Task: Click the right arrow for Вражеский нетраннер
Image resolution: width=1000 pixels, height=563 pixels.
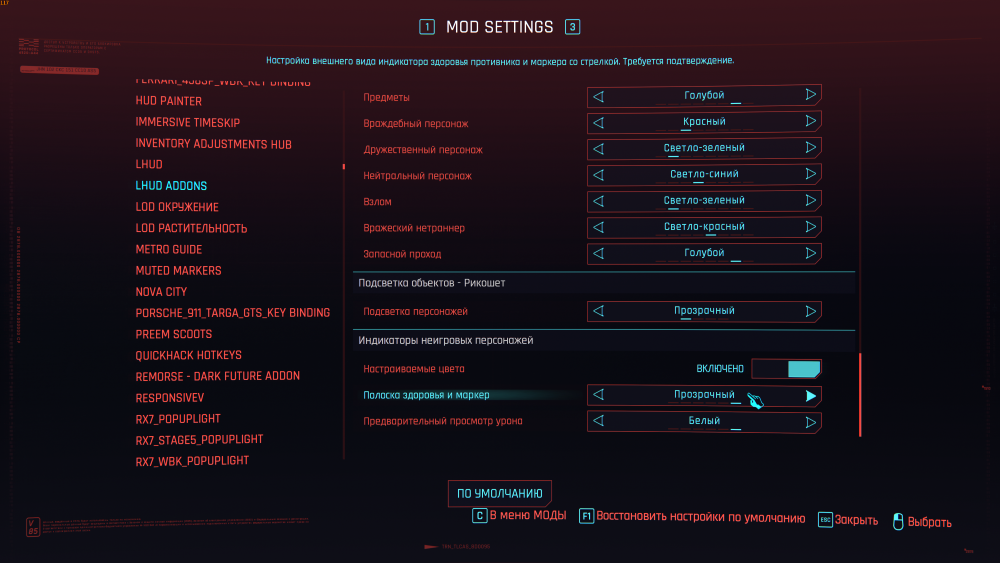Action: point(811,227)
